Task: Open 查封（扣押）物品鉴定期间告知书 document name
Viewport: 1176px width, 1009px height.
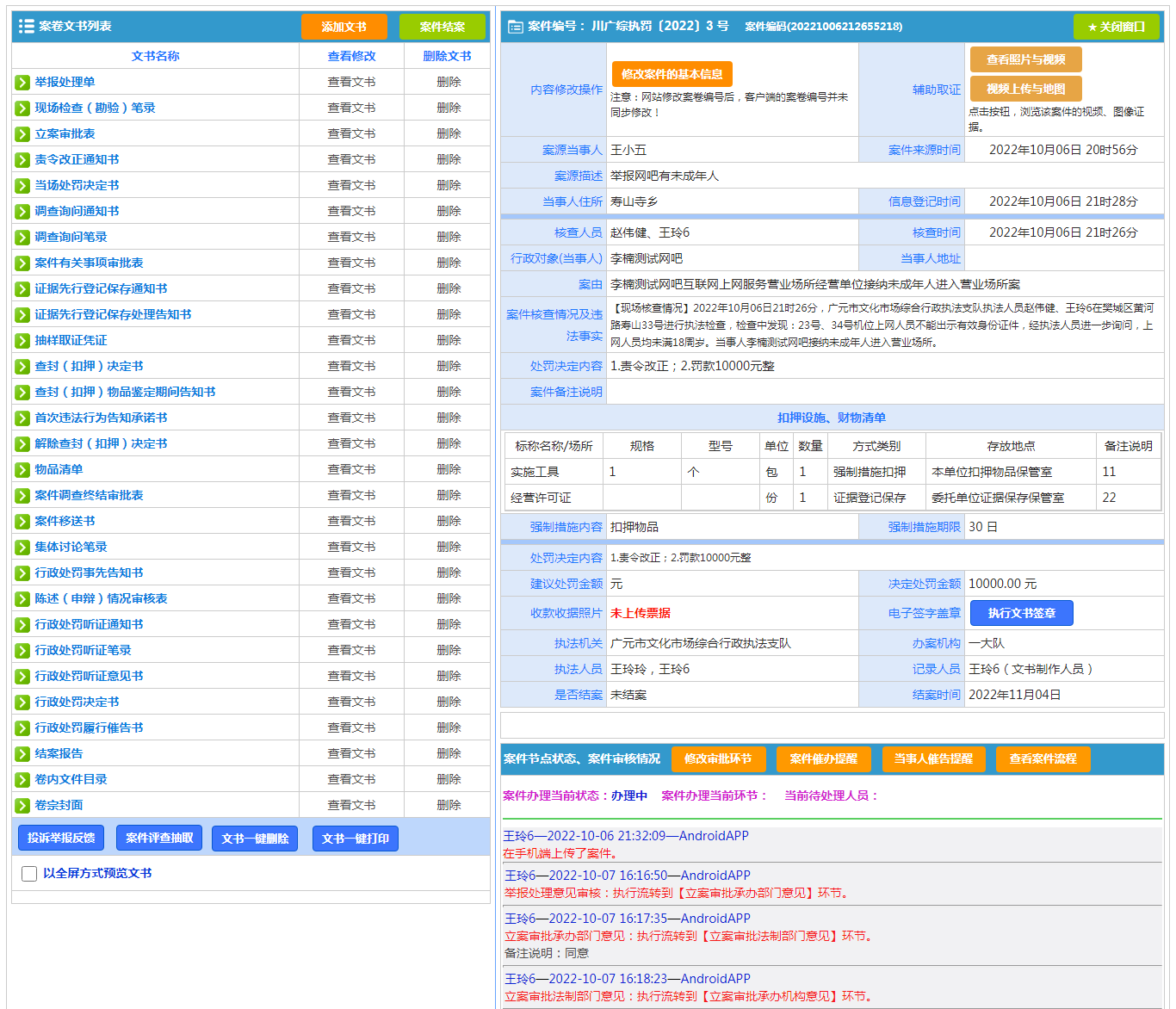Action: [125, 393]
